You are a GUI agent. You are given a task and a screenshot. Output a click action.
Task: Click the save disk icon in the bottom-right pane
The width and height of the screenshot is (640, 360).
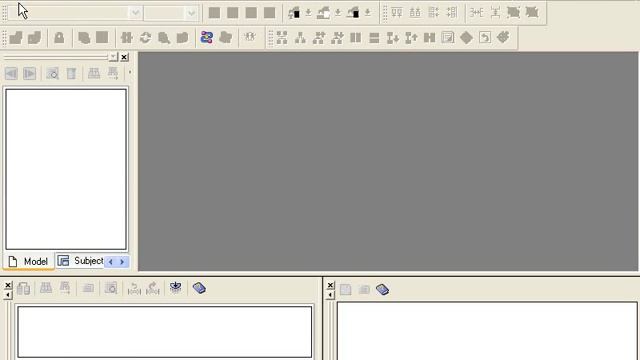click(x=346, y=289)
